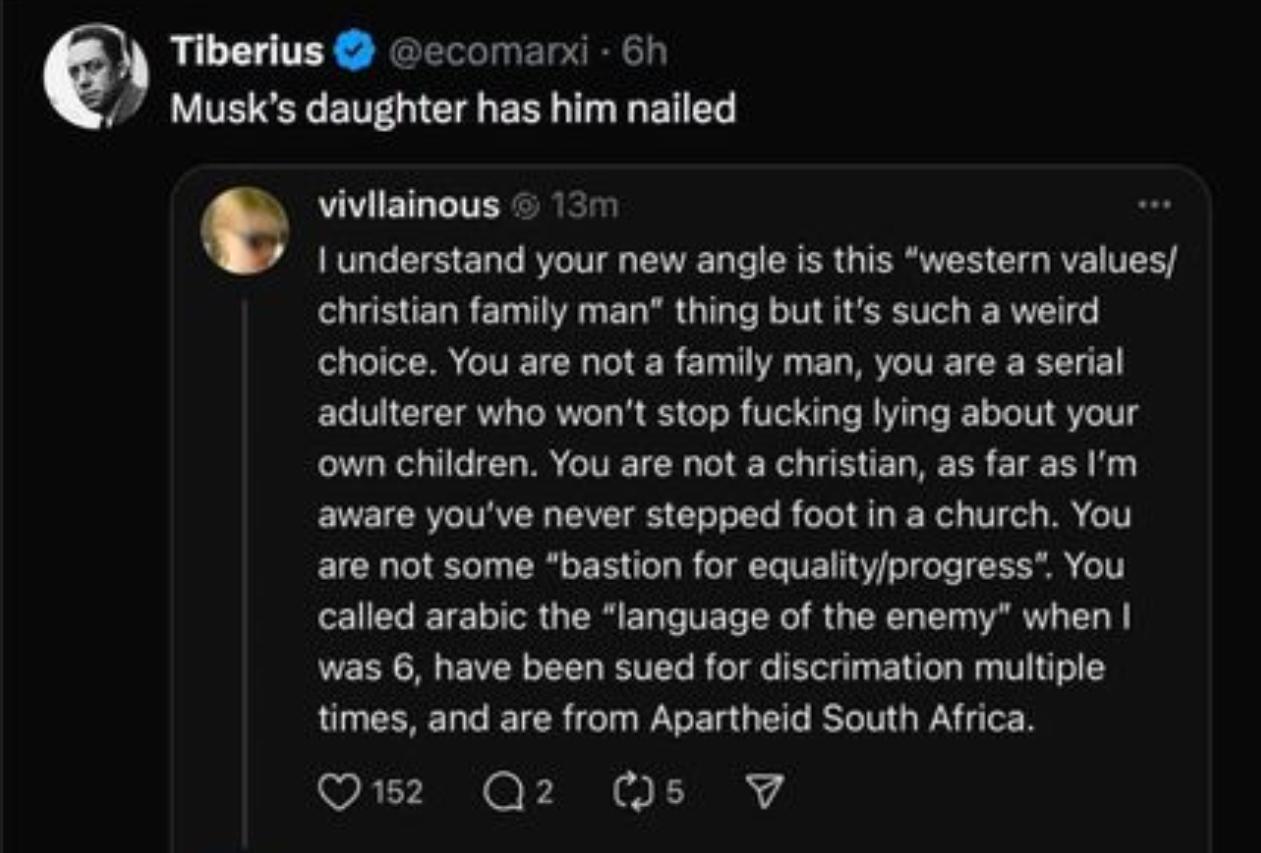Viewport: 1261px width, 853px height.
Task: Open vivllainous profile avatar
Action: [x=245, y=230]
